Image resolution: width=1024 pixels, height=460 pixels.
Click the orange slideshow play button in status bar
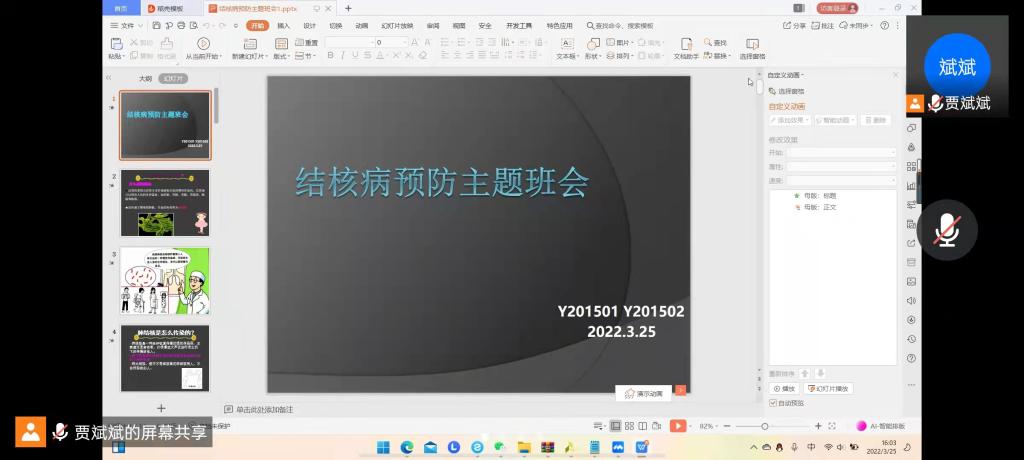point(678,426)
